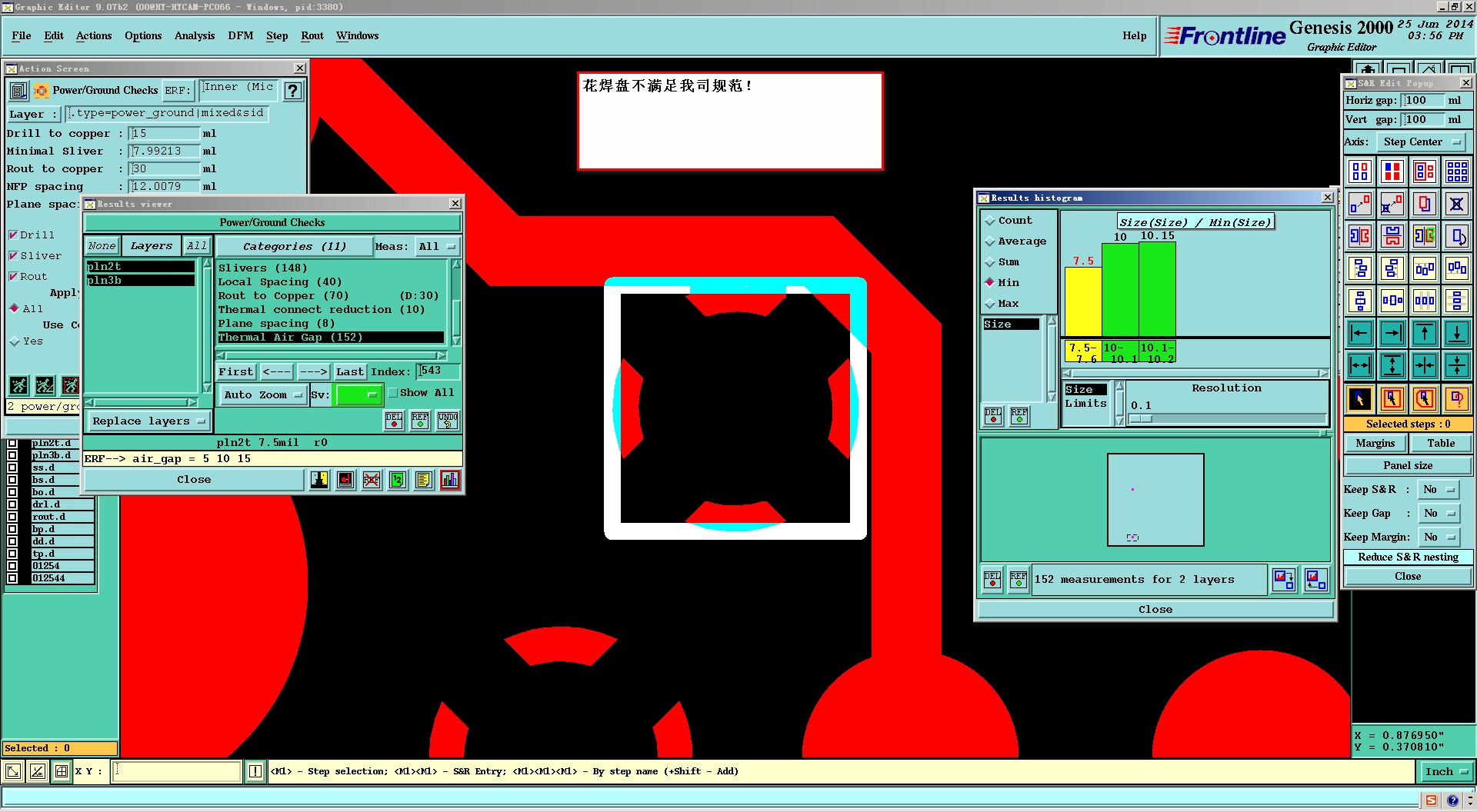Click the Margins button
This screenshot has height=812, width=1477.
pyautogui.click(x=1375, y=444)
